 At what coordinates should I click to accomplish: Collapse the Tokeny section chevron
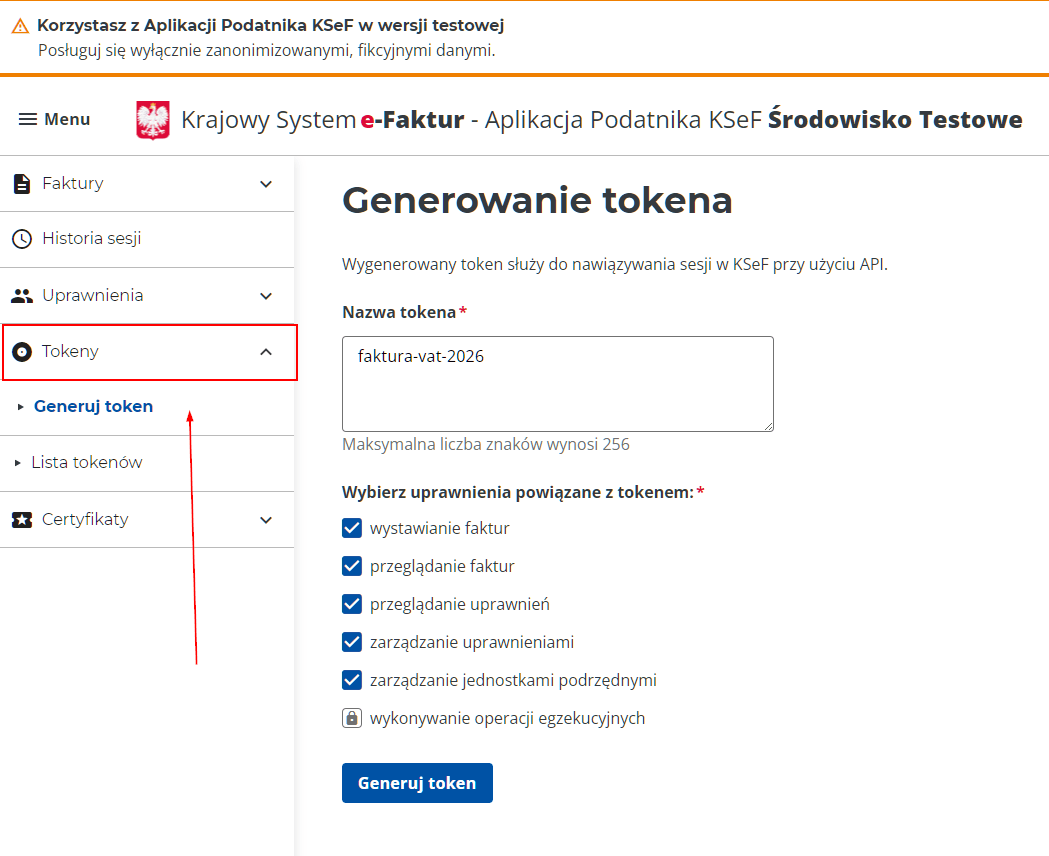(265, 351)
